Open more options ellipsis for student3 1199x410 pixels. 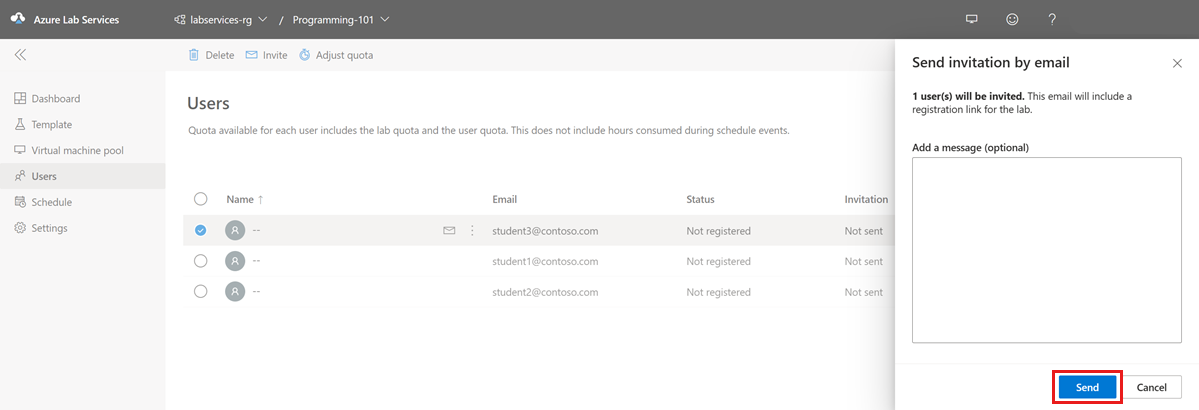[472, 231]
